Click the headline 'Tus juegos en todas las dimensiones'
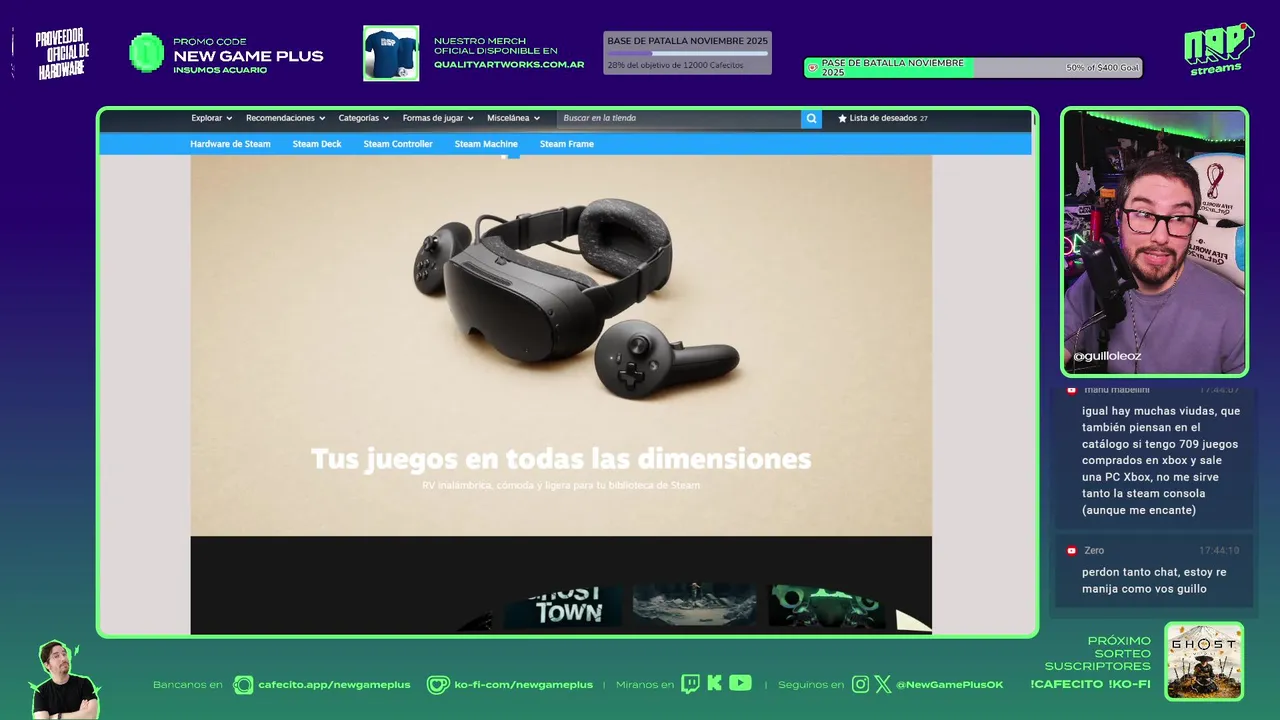This screenshot has width=1280, height=720. (561, 459)
